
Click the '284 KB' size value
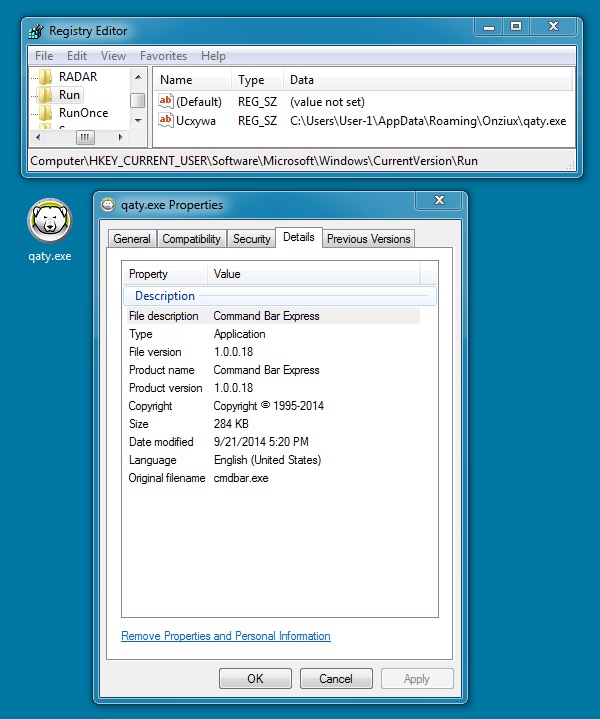tap(231, 424)
